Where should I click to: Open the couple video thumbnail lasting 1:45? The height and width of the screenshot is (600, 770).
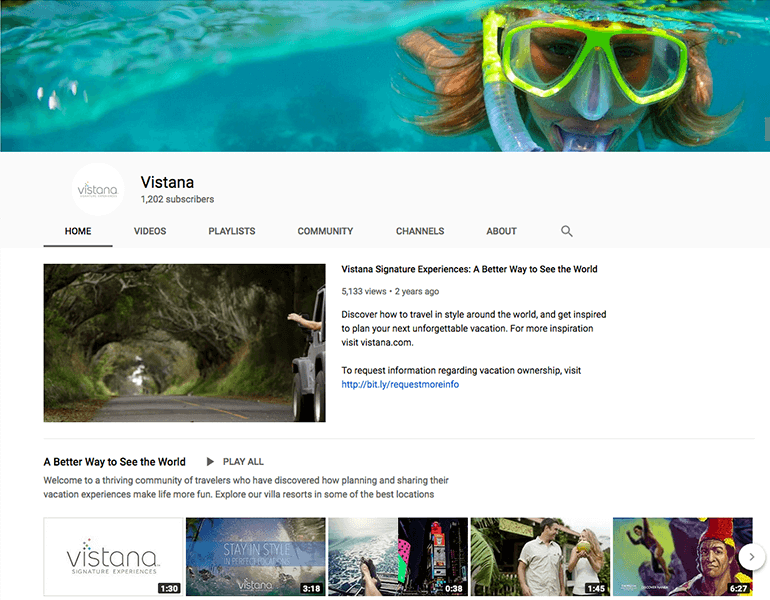[x=540, y=557]
